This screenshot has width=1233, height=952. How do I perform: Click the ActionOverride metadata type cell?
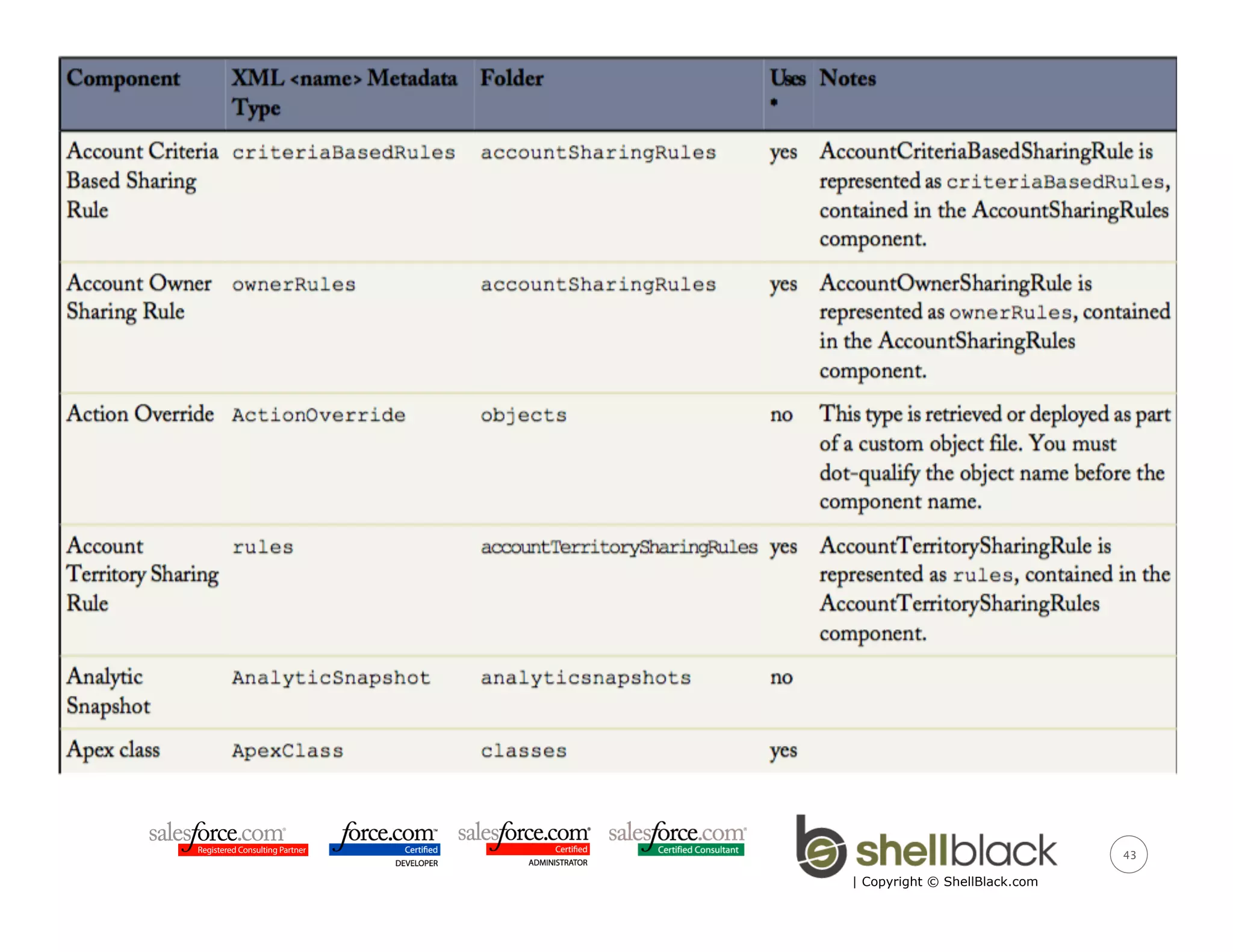[318, 415]
